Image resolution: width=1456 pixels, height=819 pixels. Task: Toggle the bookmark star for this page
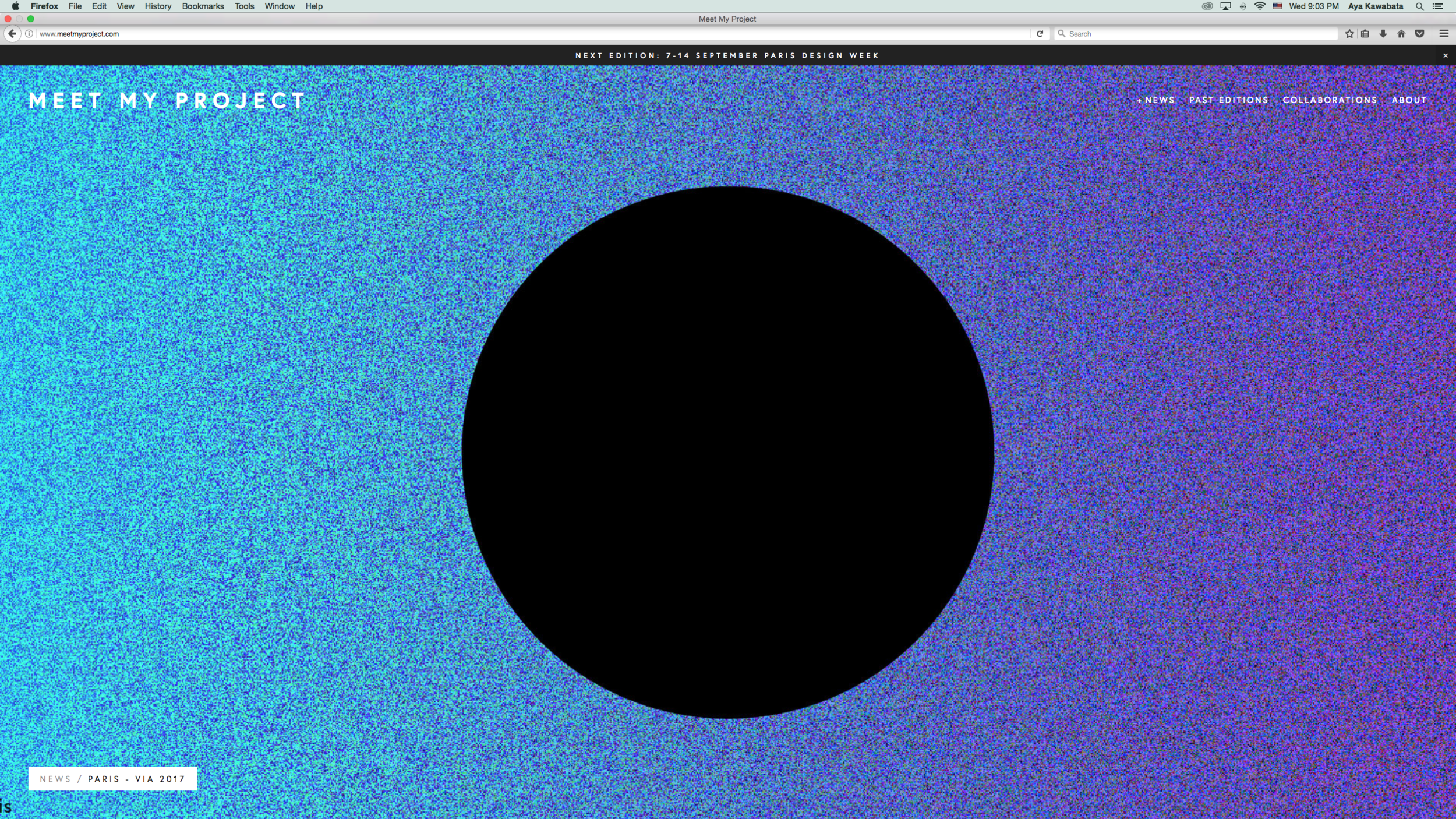click(1349, 33)
